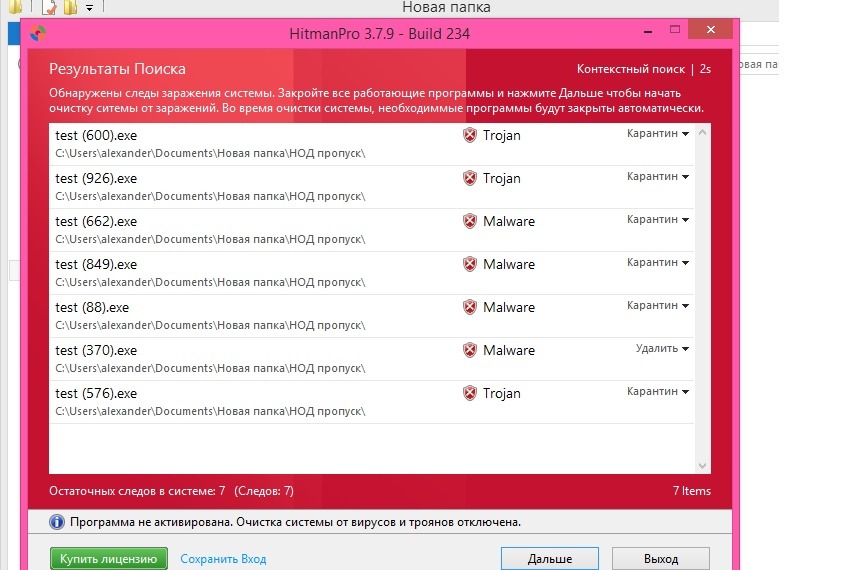This screenshot has width=864, height=570.
Task: Click folder icon in Explorer window title bar
Action: point(15,7)
